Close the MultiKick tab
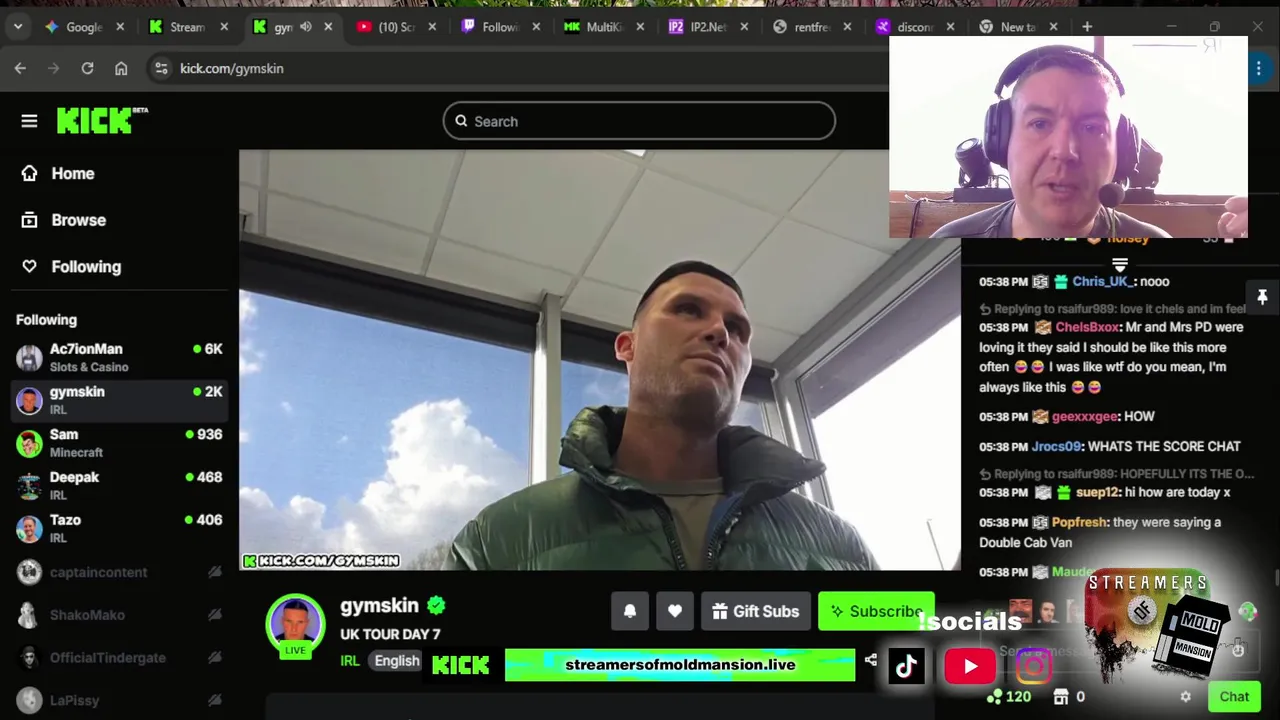This screenshot has height=720, width=1280. [x=640, y=27]
